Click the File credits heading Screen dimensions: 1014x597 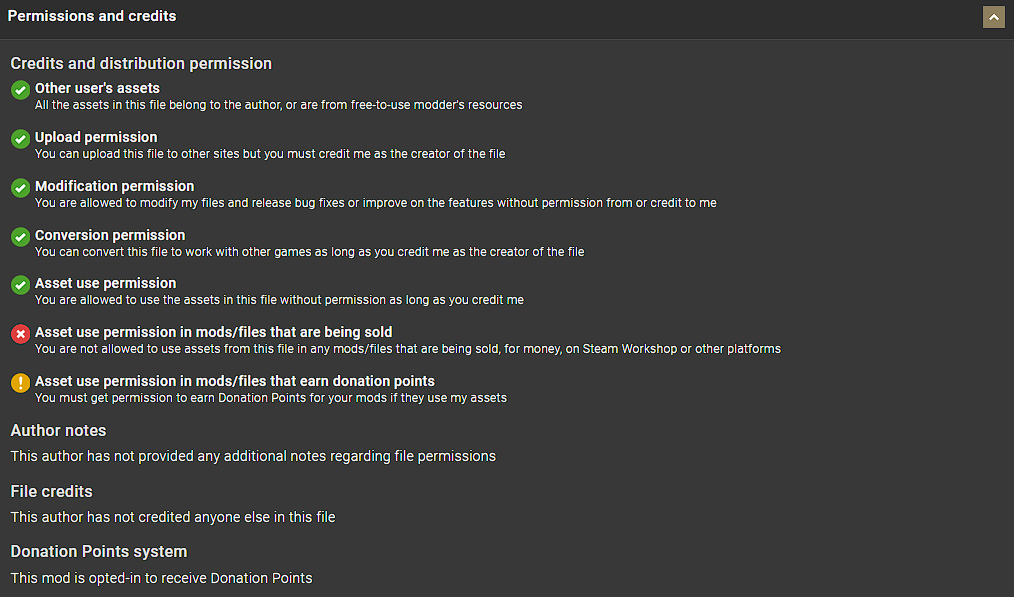(51, 491)
